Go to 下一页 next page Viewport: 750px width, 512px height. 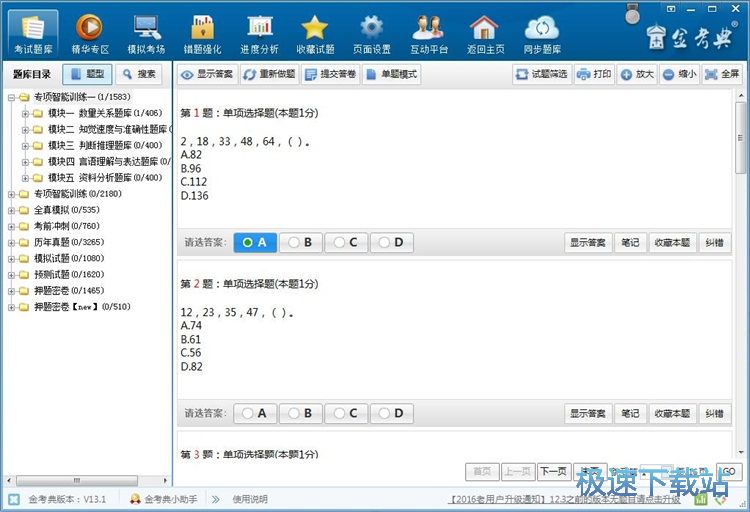click(x=554, y=472)
